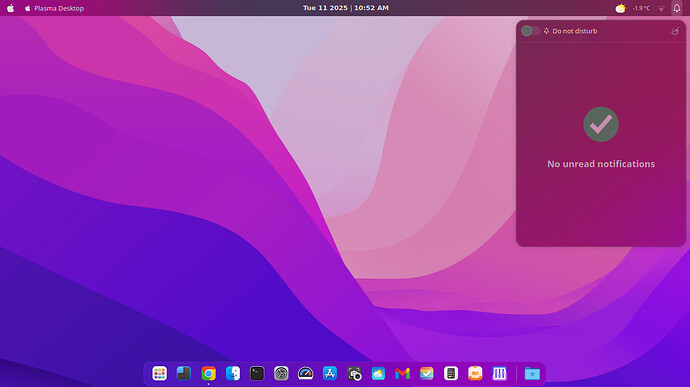
Task: Open the starred folder in dock
Action: click(532, 373)
